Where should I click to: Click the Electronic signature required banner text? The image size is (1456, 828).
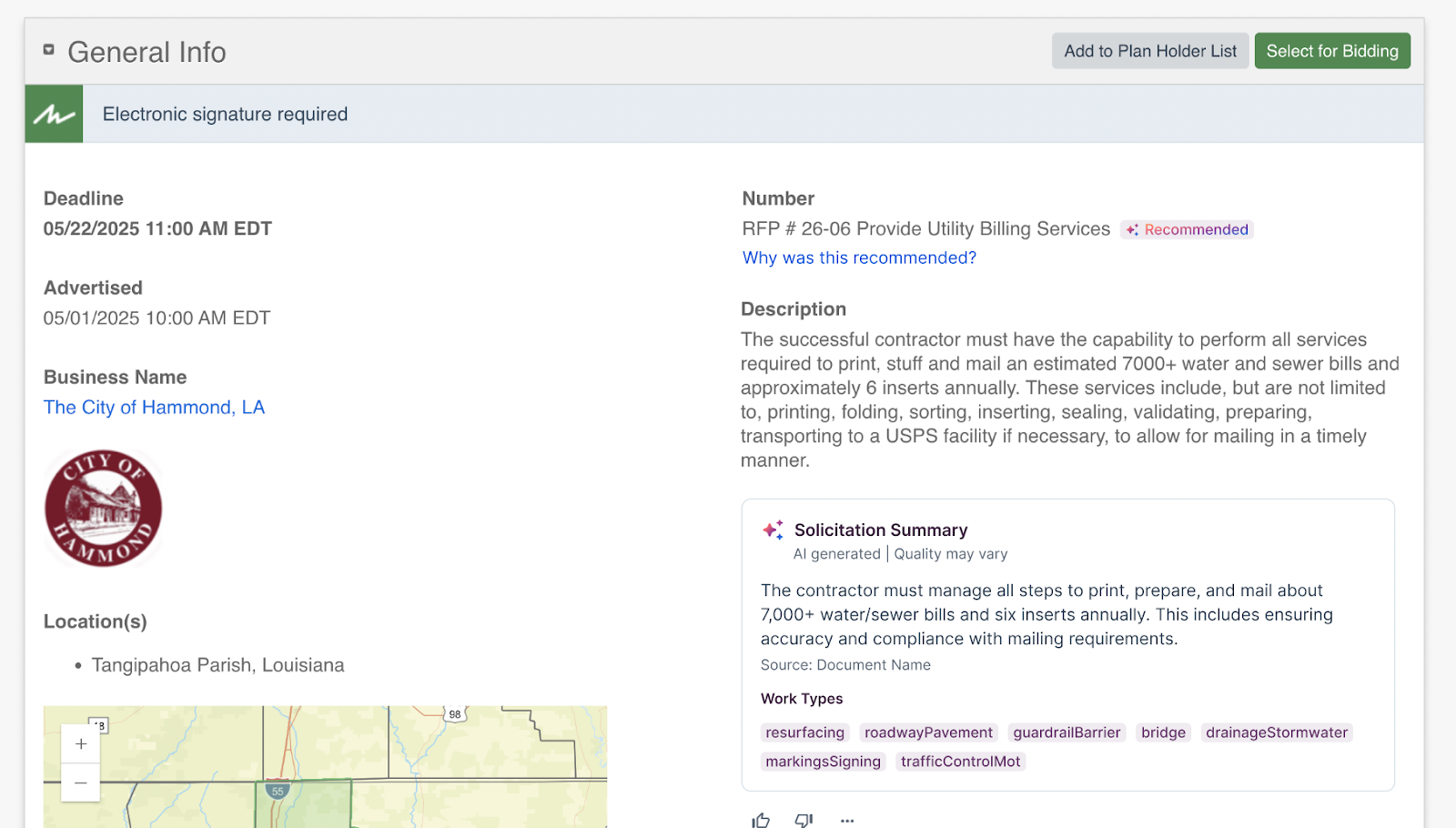coord(225,114)
